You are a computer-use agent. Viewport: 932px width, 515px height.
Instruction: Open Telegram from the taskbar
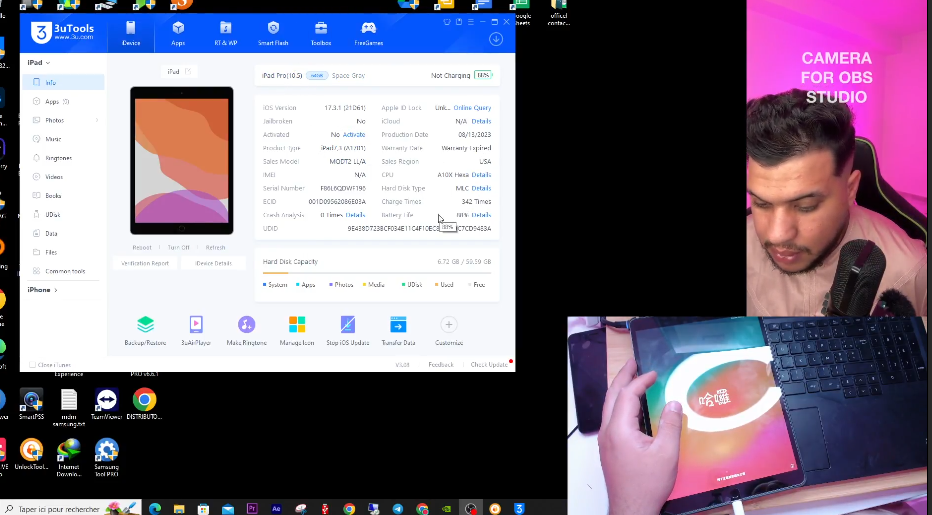pyautogui.click(x=398, y=509)
